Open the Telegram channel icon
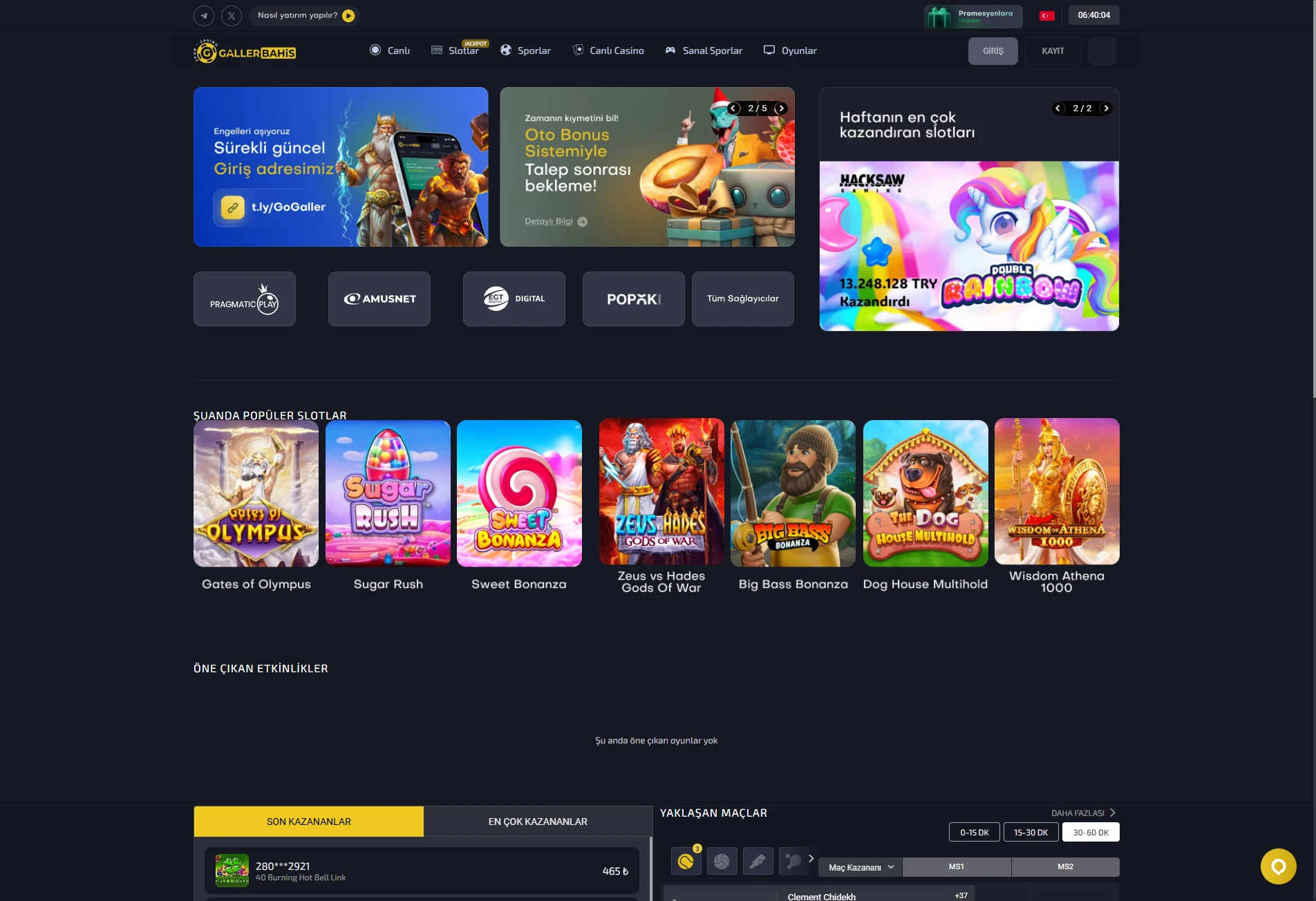 (x=204, y=15)
